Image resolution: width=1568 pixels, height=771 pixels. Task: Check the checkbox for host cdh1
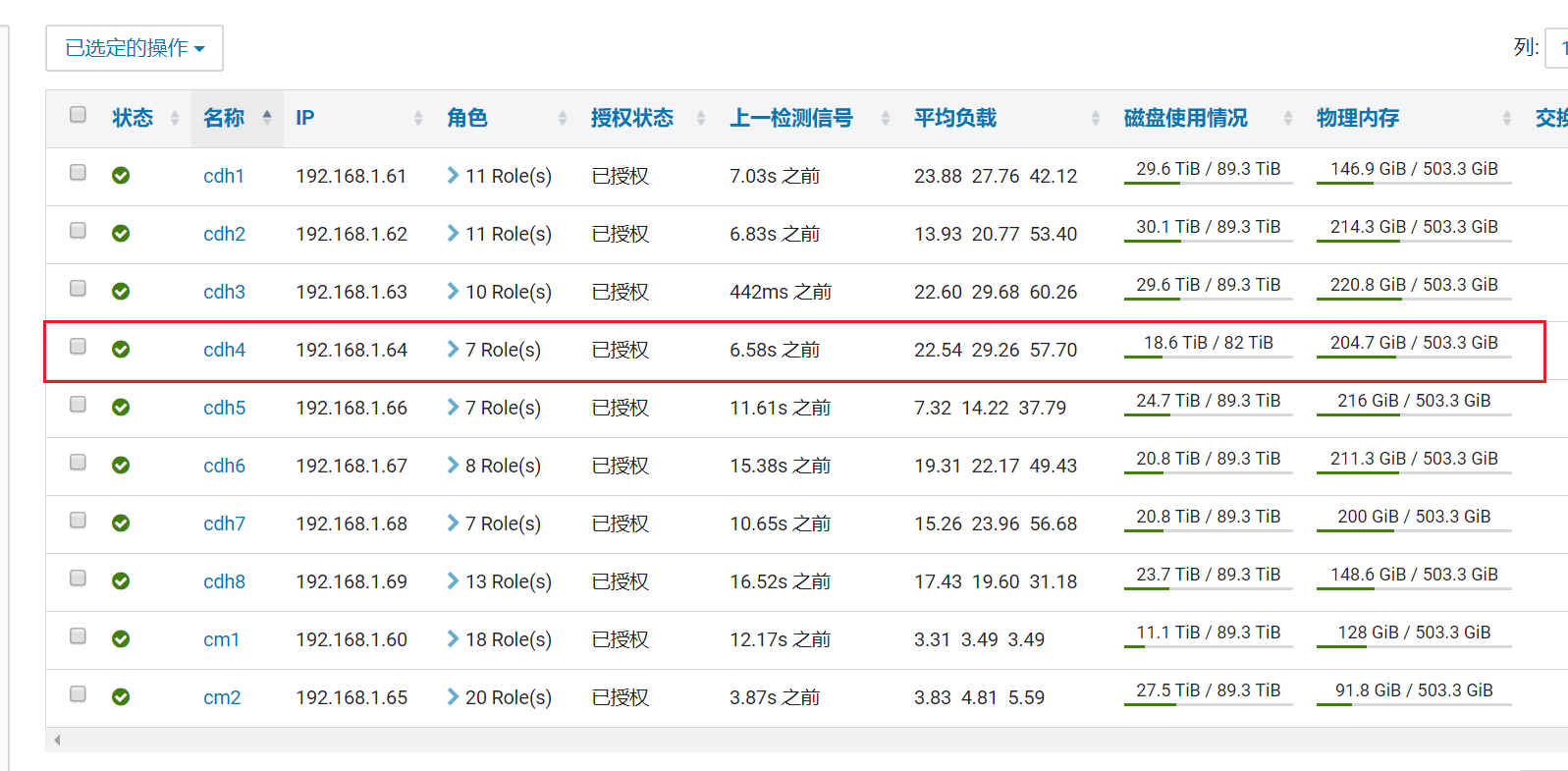coord(79,173)
